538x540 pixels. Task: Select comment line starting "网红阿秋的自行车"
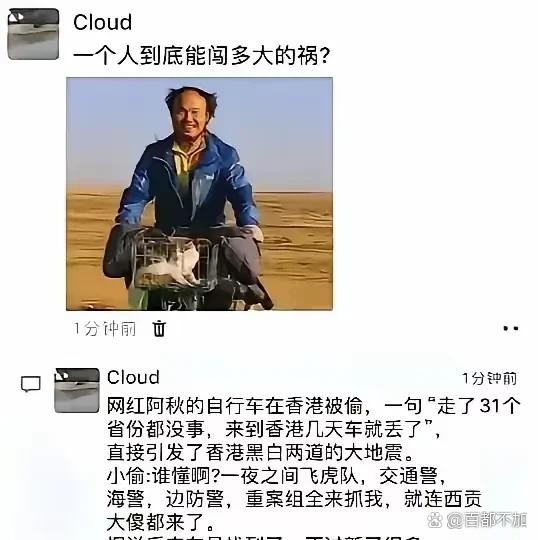pyautogui.click(x=313, y=406)
